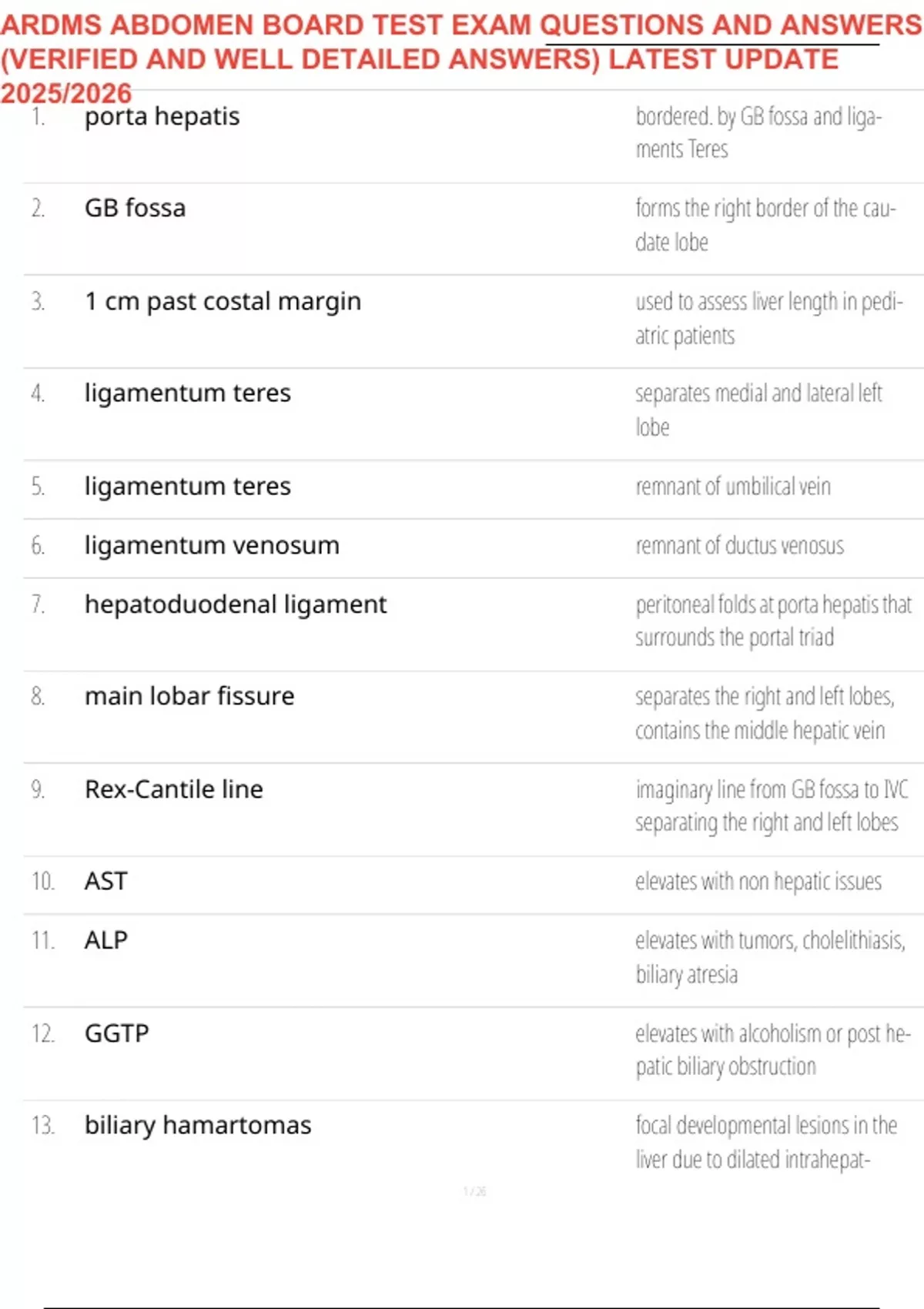This screenshot has width=924, height=1309.
Task: Click the term 'ligamentum venosum'
Action: coord(212,545)
